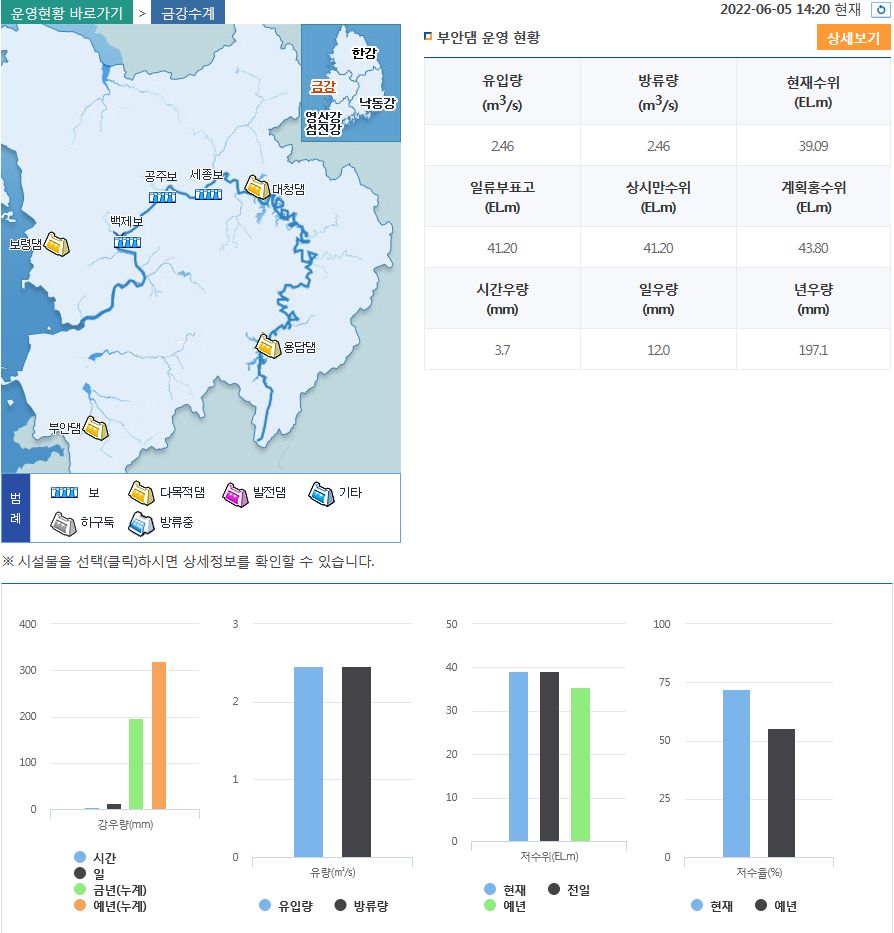Click the 부안댐 운영 현황 heading
The width and height of the screenshot is (894, 933).
(x=488, y=37)
